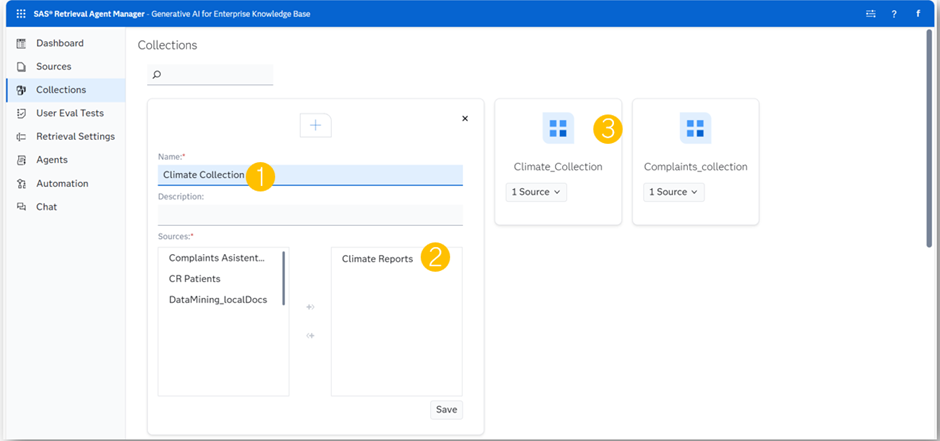Click the Climate_Collection tile icon
Screen dimensions: 940x441
(558, 128)
